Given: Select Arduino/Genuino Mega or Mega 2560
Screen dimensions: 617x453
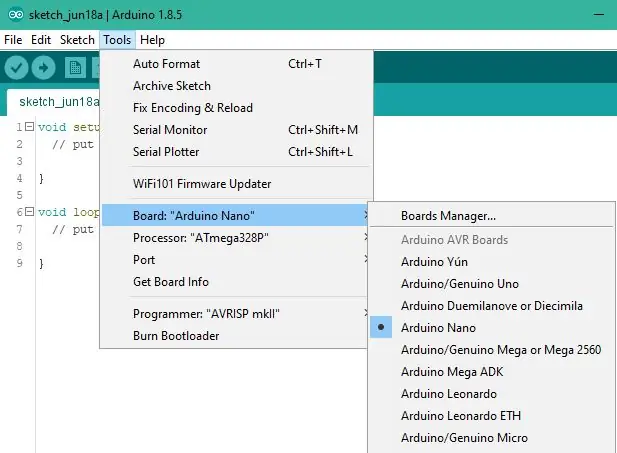Looking at the screenshot, I should [492, 349].
